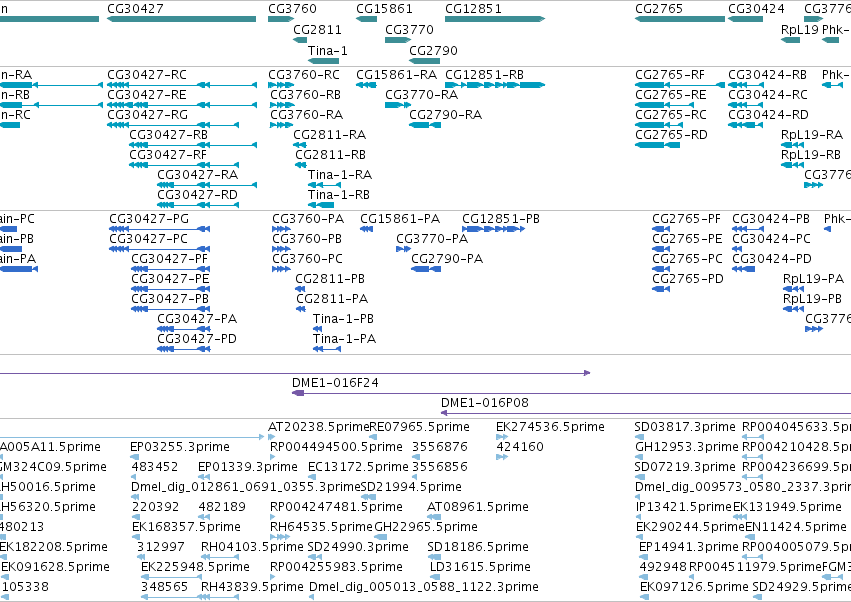This screenshot has width=851, height=602.
Task: Open transcript Tina-1-RA
Action: [x=324, y=185]
